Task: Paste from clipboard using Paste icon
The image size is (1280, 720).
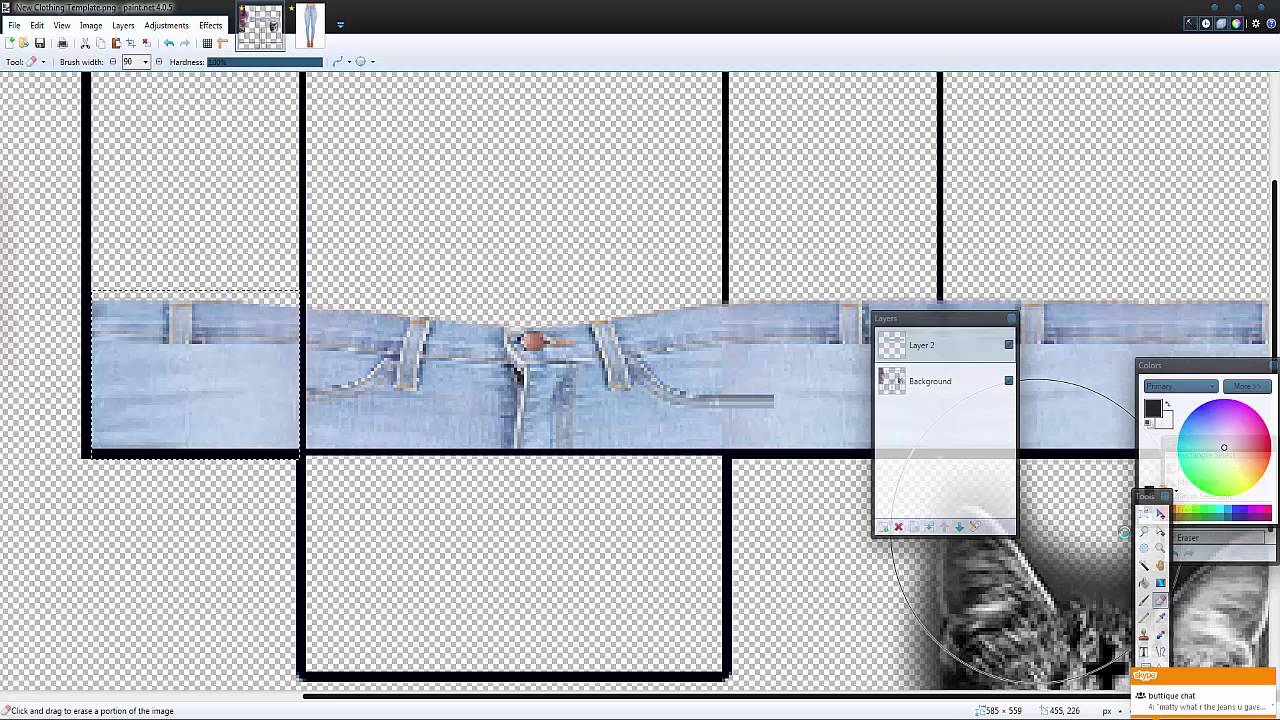Action: tap(116, 43)
